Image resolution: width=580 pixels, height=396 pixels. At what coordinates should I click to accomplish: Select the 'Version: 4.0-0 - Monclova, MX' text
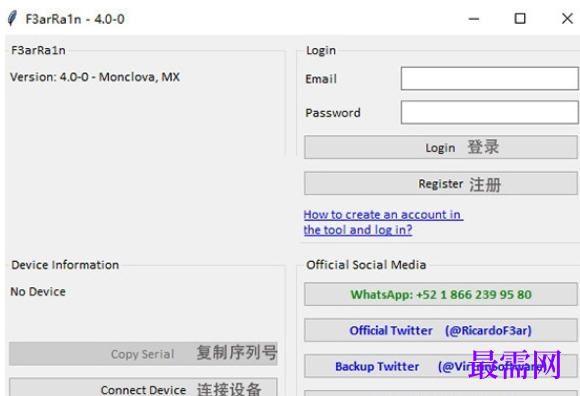coord(95,77)
